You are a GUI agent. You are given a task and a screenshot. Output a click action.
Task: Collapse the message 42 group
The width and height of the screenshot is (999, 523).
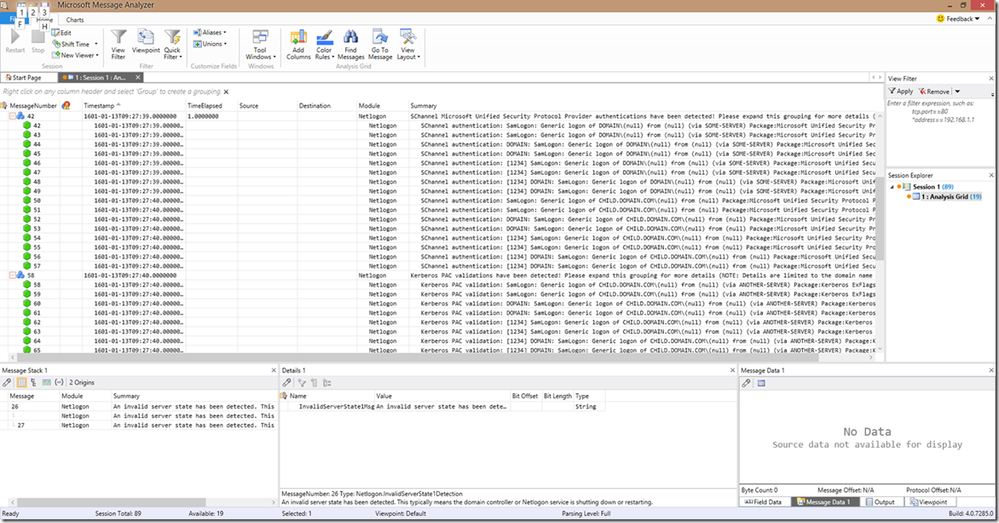(x=12, y=117)
